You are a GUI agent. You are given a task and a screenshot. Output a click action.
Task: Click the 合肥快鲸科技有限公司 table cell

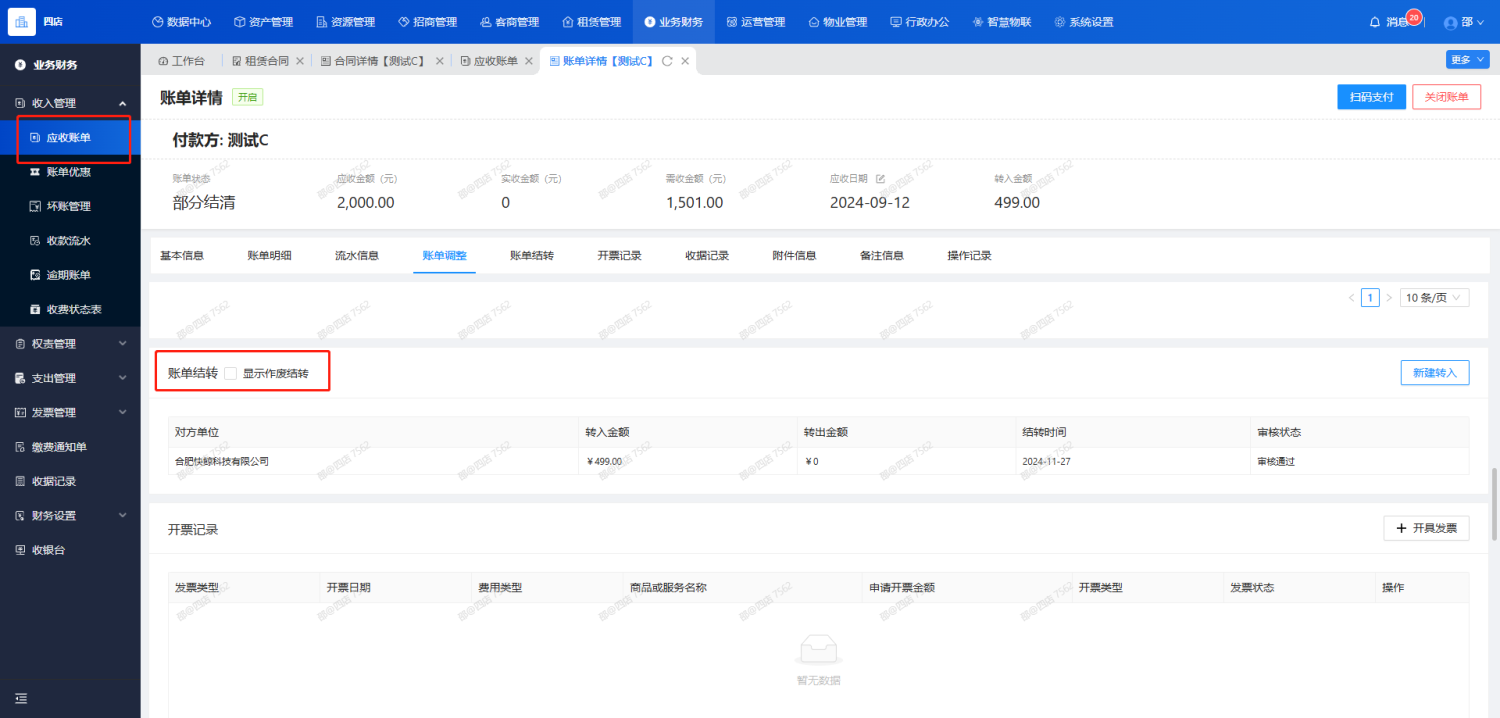coord(374,462)
